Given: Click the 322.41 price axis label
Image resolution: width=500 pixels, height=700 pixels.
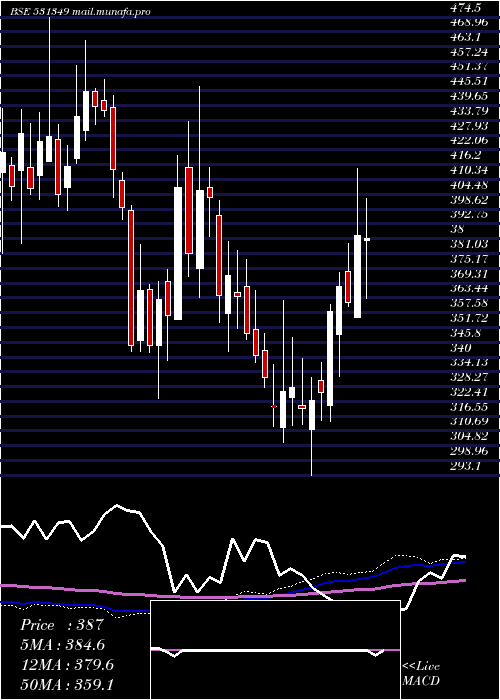Looking at the screenshot, I should 469,392.
